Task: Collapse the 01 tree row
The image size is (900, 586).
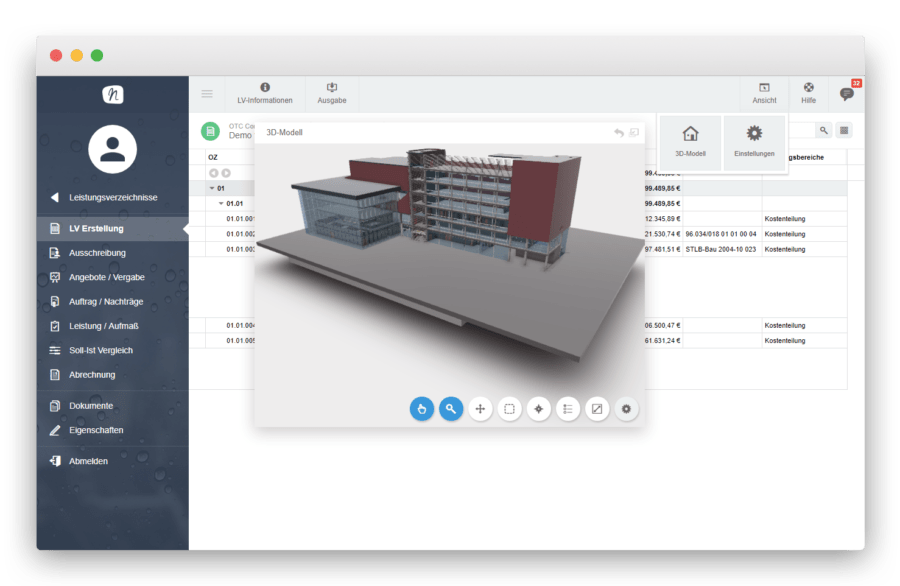Action: 212,188
